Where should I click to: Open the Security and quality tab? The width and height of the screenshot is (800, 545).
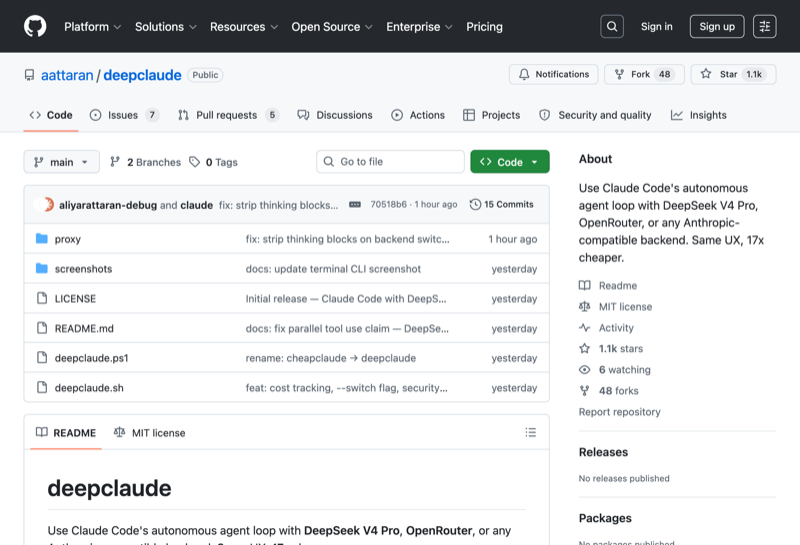[x=595, y=115]
